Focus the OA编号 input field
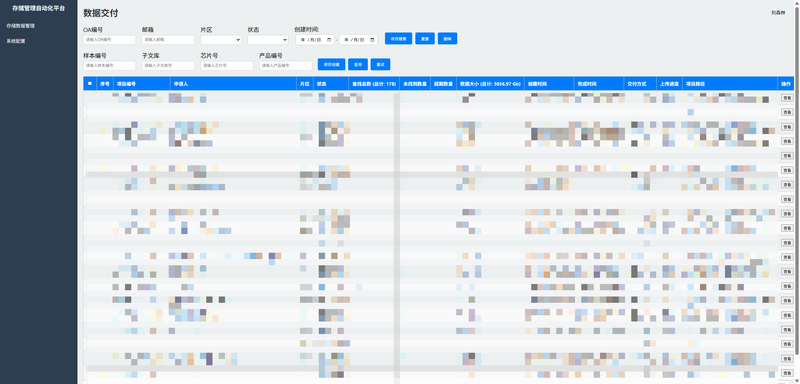800x384 pixels. [110, 39]
